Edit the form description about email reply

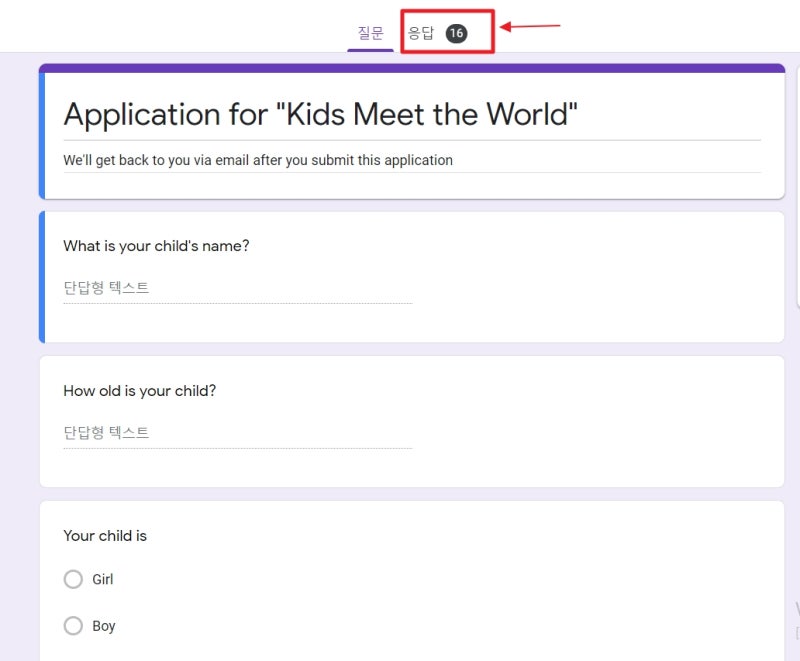[258, 160]
